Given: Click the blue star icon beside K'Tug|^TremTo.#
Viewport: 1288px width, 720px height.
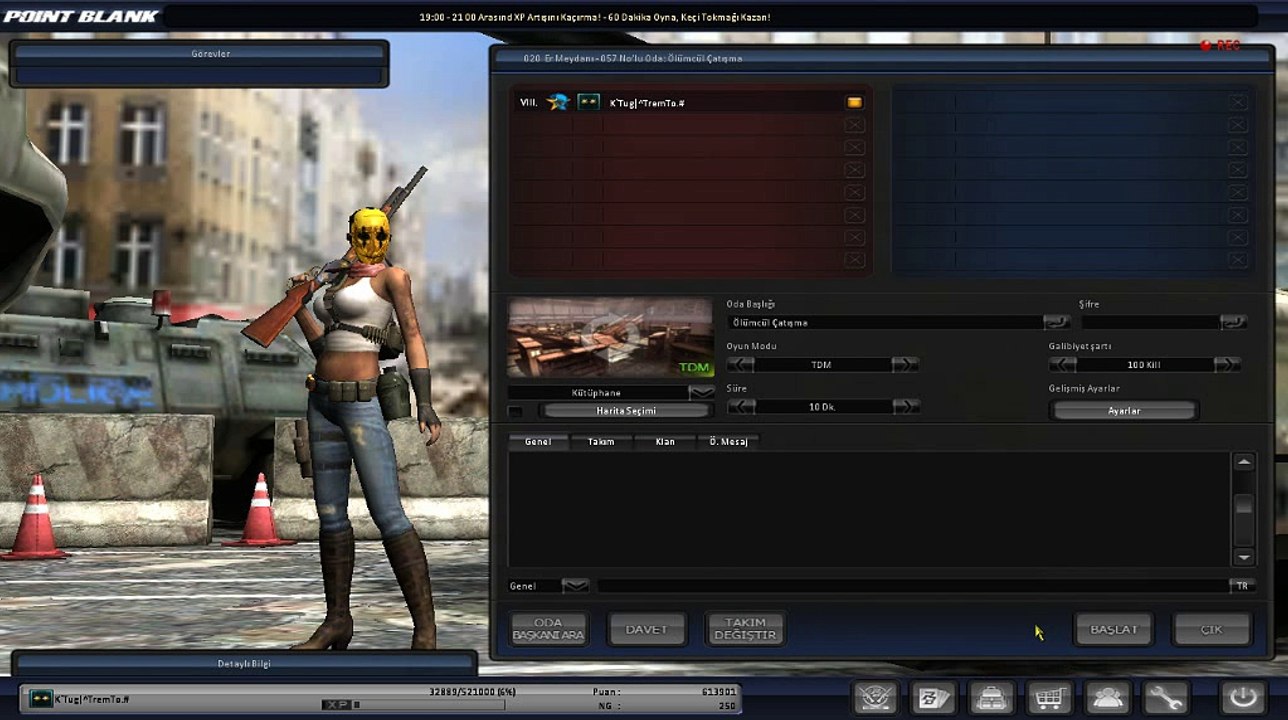Looking at the screenshot, I should tap(558, 102).
